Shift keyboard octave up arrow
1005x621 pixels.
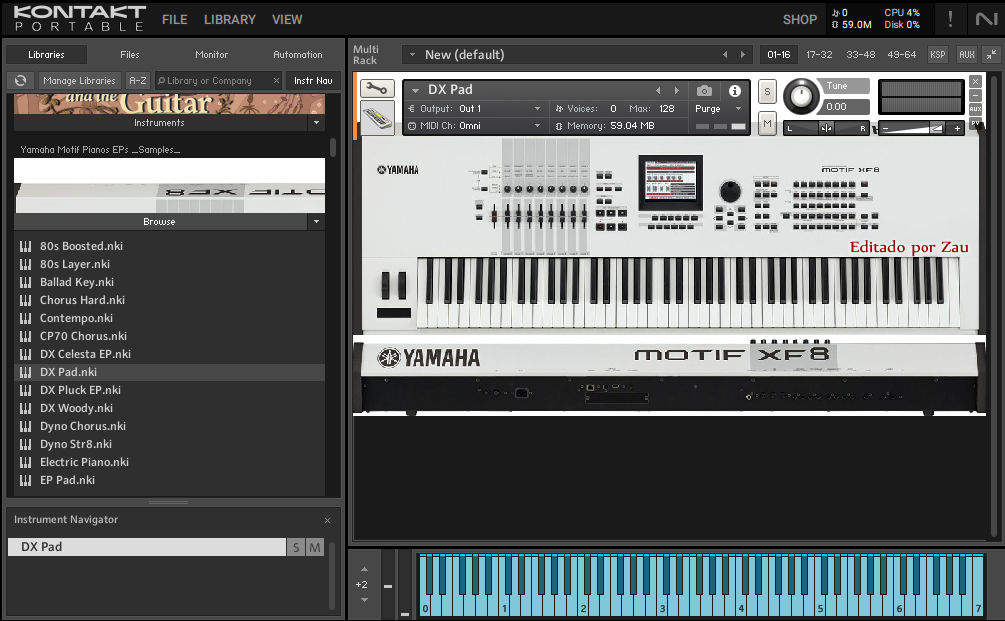tap(364, 569)
